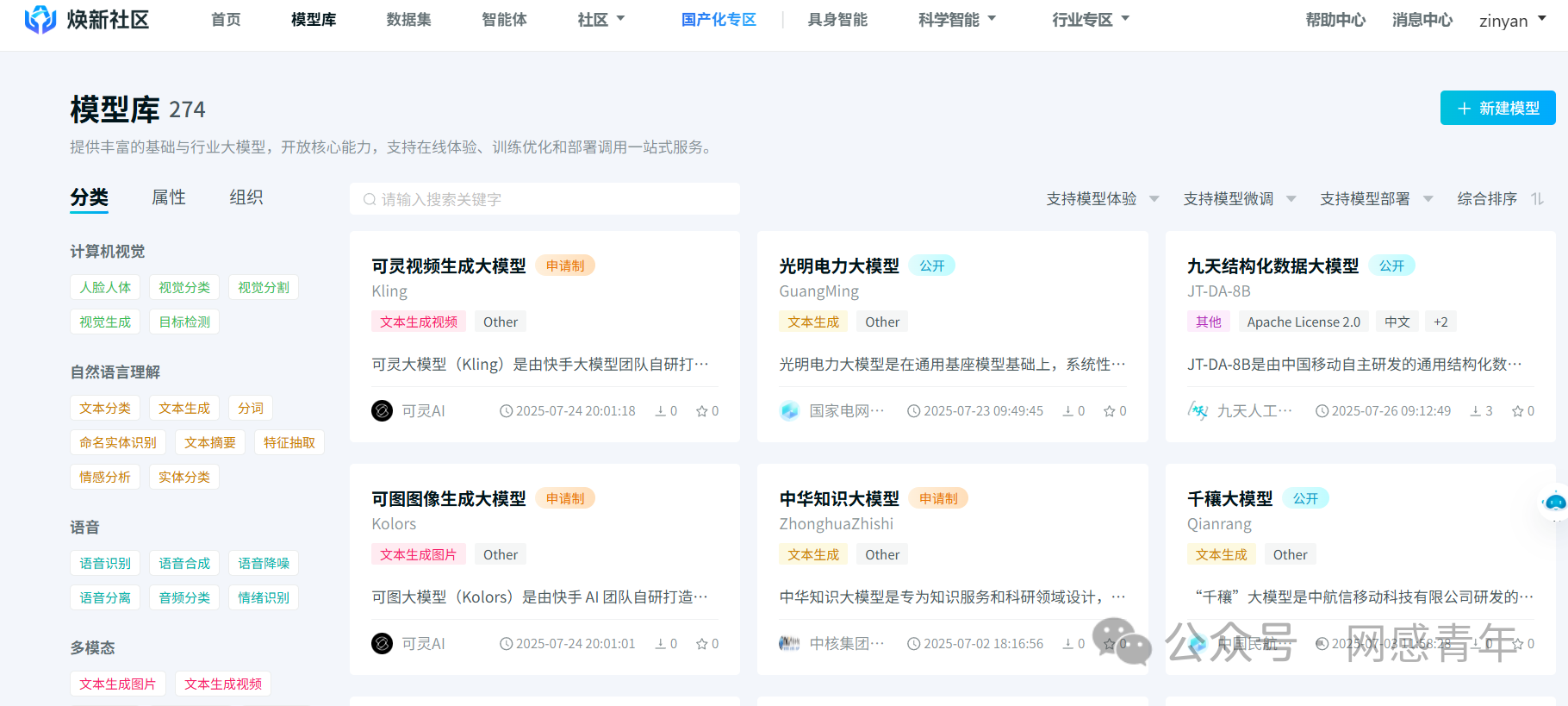Open the zinyan user account dropdown
Screen dimensions: 1568x706
coord(1513,20)
